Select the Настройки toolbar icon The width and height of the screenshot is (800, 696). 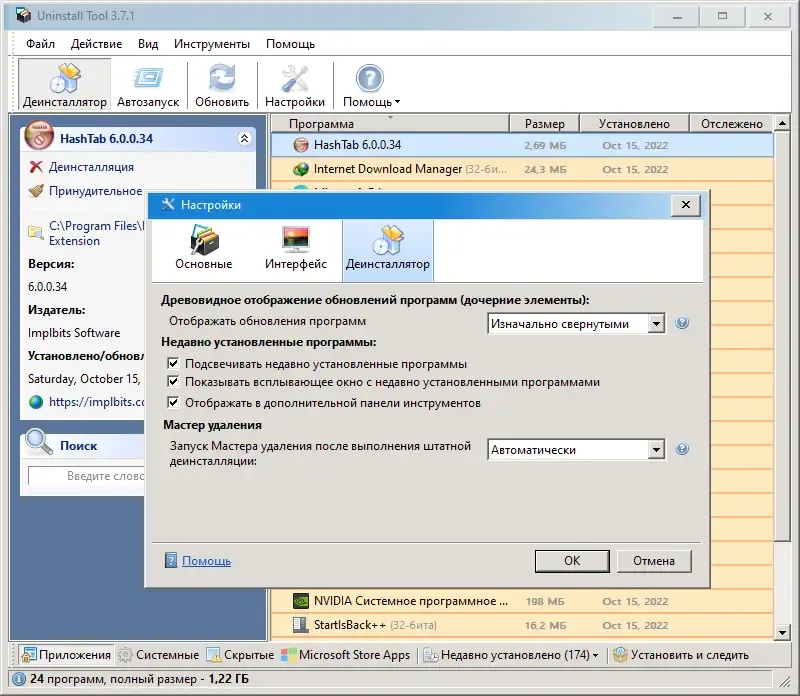point(294,84)
